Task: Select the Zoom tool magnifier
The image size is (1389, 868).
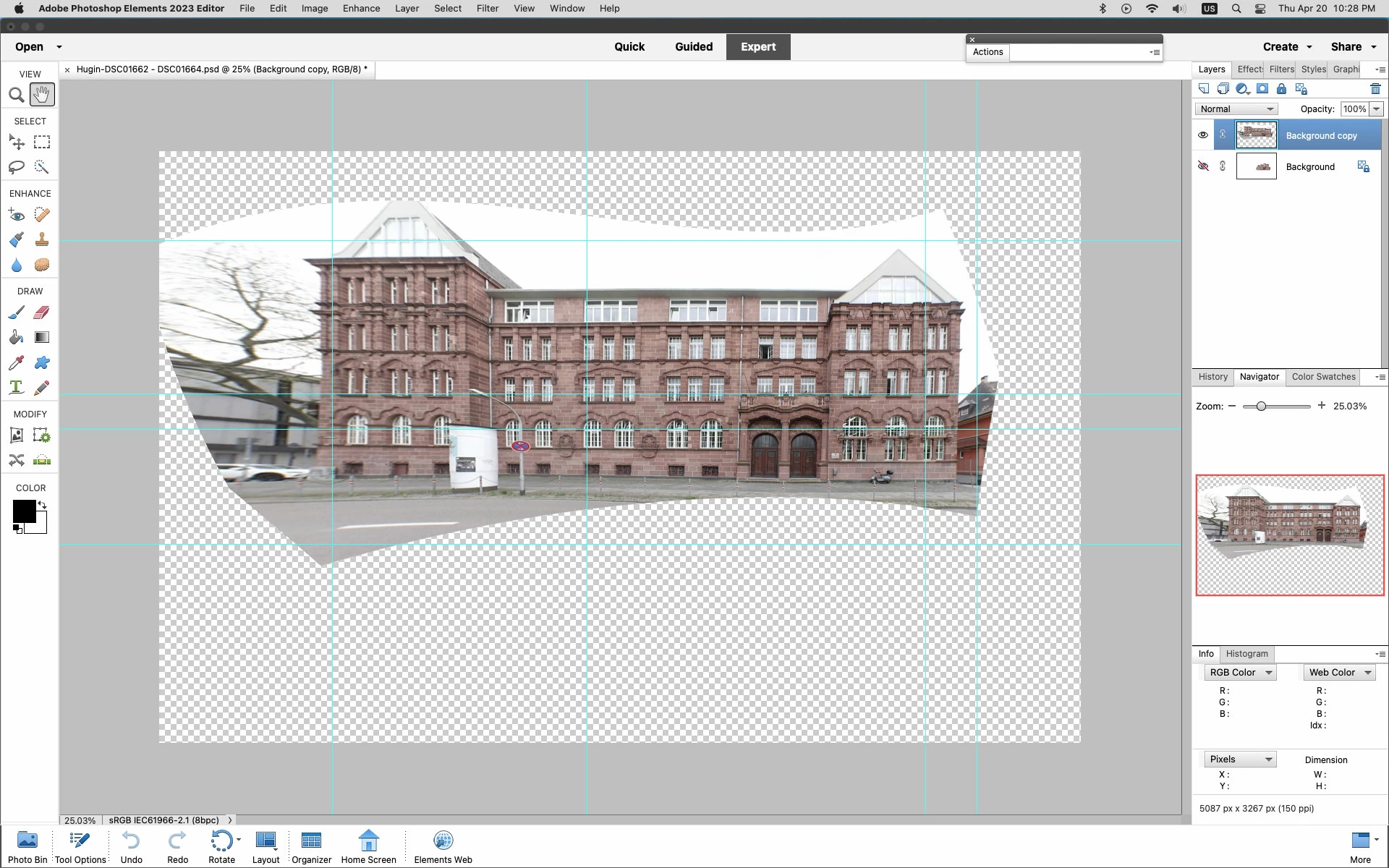Action: 16,95
